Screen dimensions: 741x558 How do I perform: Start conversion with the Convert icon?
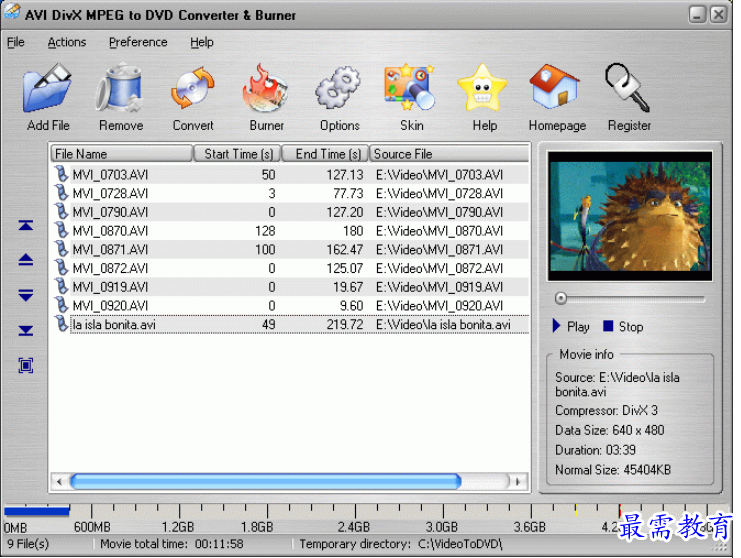click(x=193, y=89)
